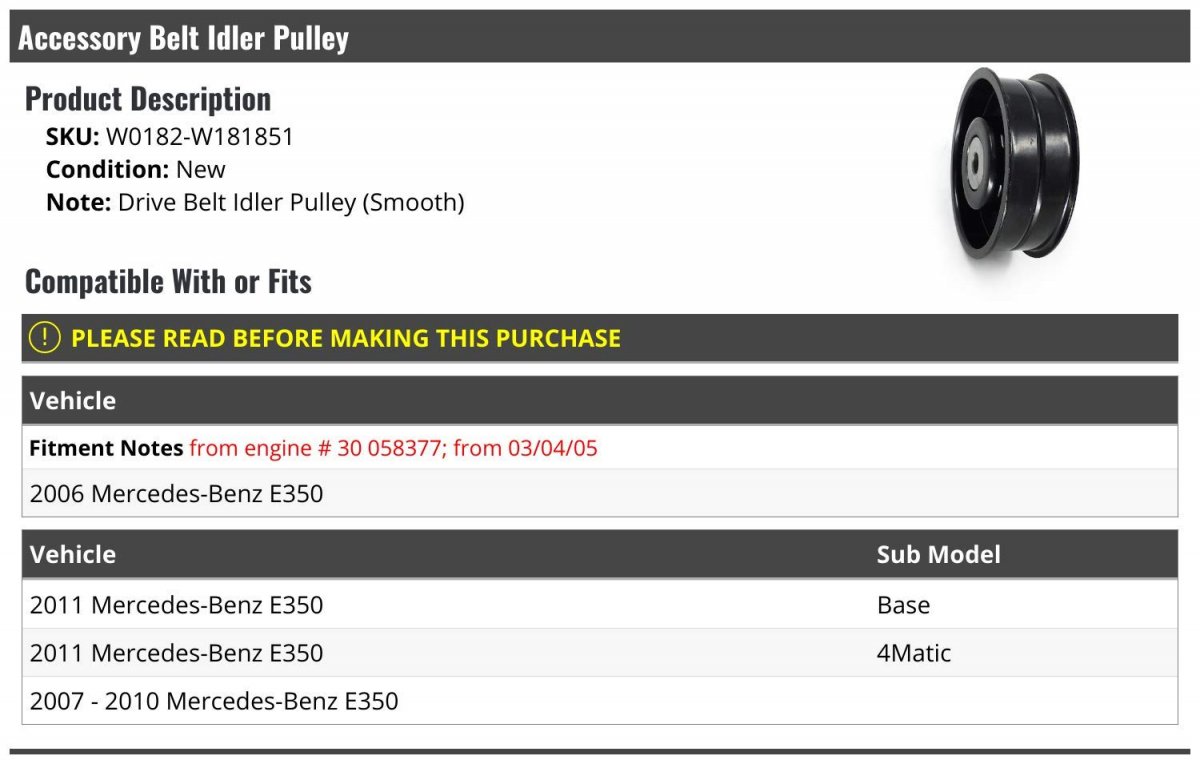This screenshot has height=764, width=1200.
Task: Click the Sub Model column header
Action: [x=938, y=555]
